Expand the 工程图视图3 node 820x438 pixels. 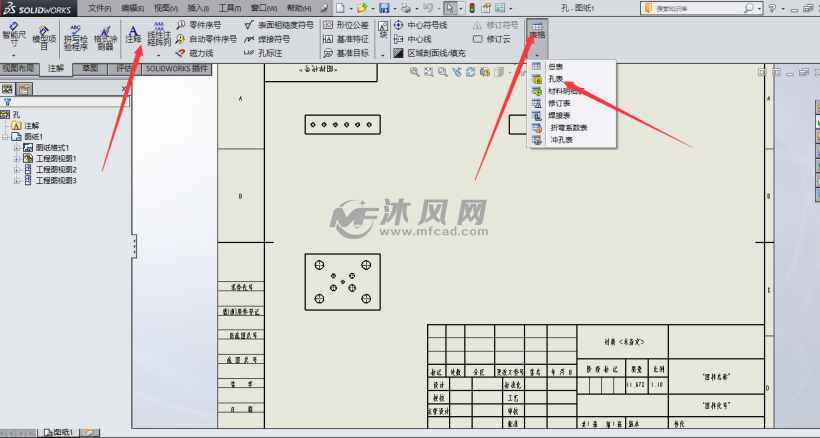[x=17, y=181]
